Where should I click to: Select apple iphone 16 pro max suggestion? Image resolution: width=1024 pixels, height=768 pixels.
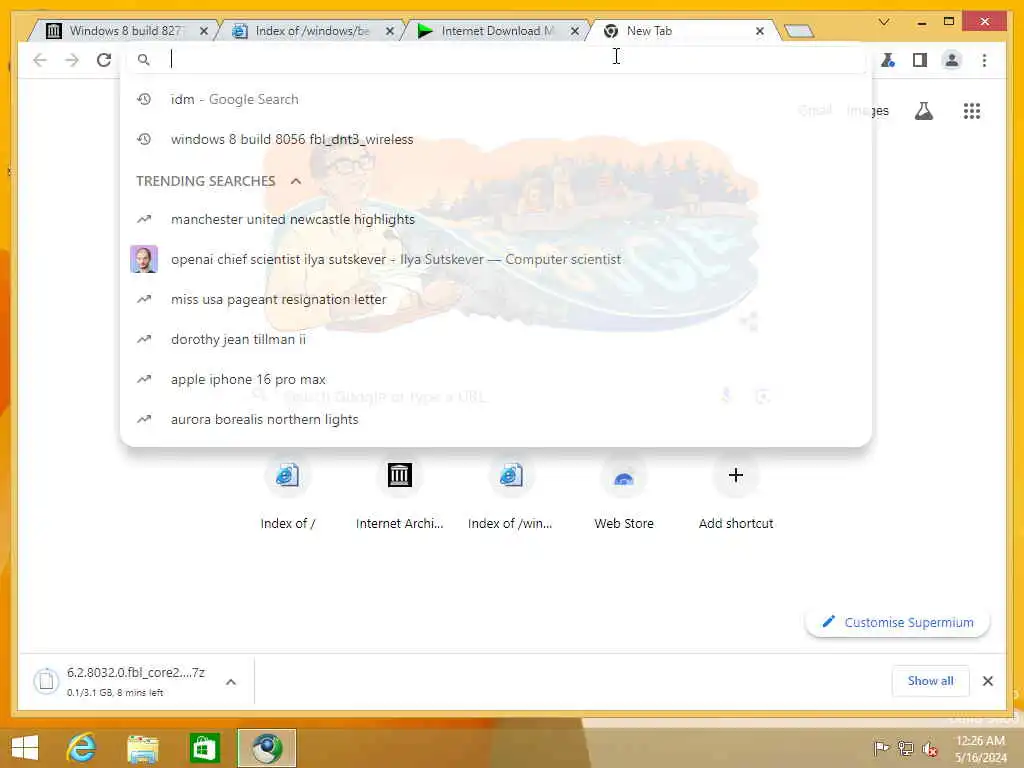pyautogui.click(x=496, y=379)
